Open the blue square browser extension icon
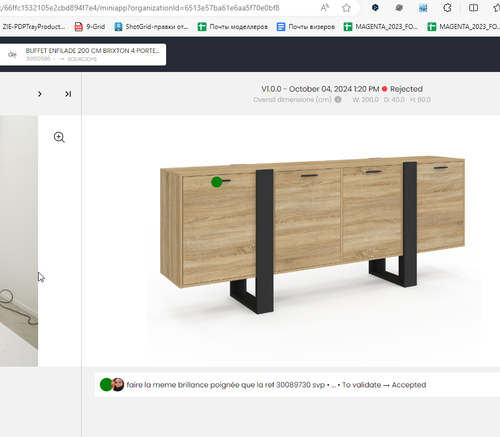 [x=423, y=8]
